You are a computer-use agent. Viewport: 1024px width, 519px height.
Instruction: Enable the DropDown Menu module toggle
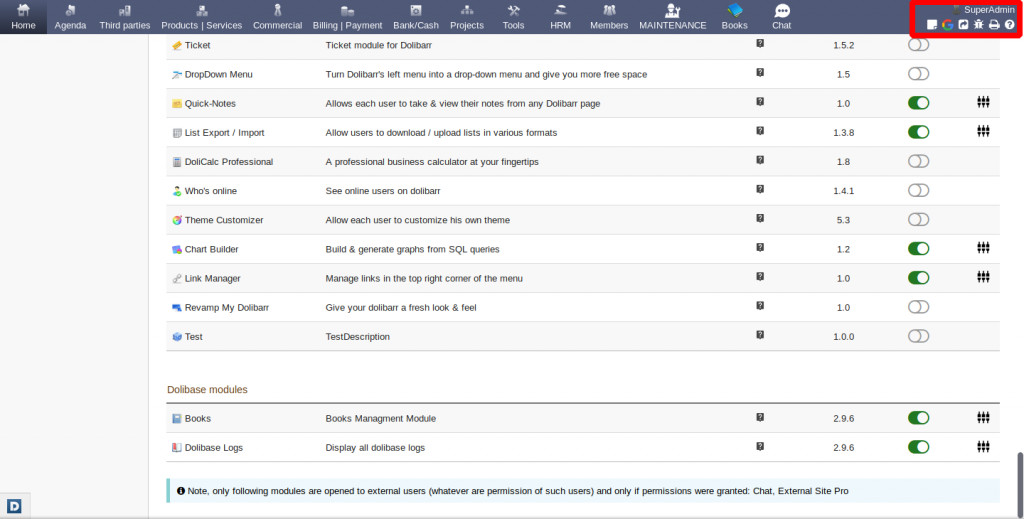(918, 74)
